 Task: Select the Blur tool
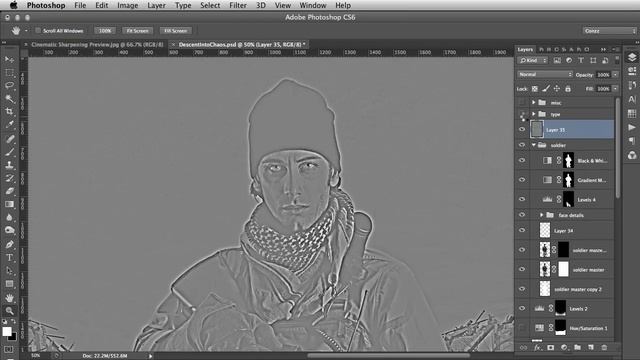click(x=9, y=217)
